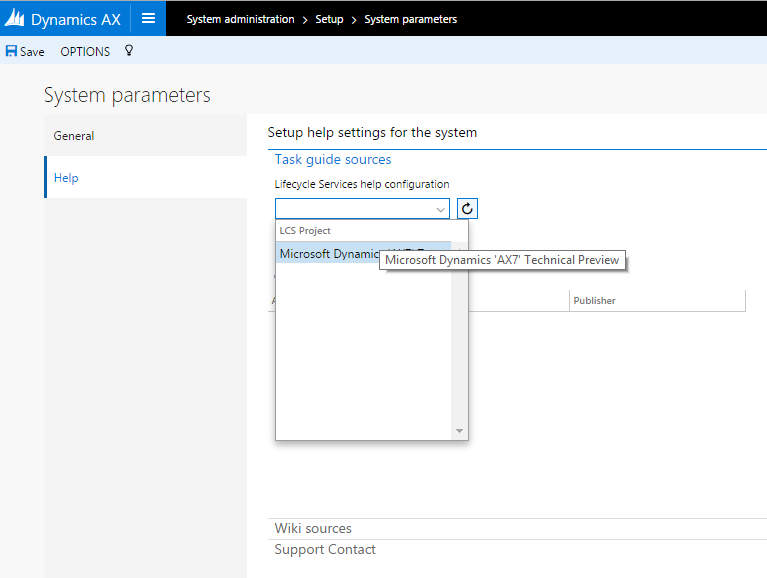Image resolution: width=767 pixels, height=578 pixels.
Task: Refresh the Lifecycle Services help configuration list
Action: (467, 209)
